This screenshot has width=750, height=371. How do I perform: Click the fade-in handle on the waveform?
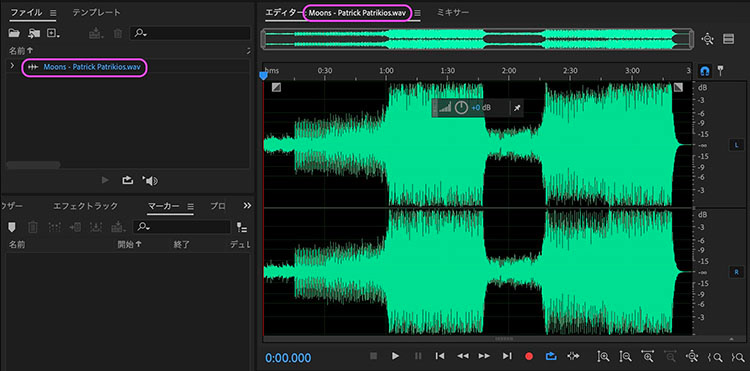click(x=276, y=87)
